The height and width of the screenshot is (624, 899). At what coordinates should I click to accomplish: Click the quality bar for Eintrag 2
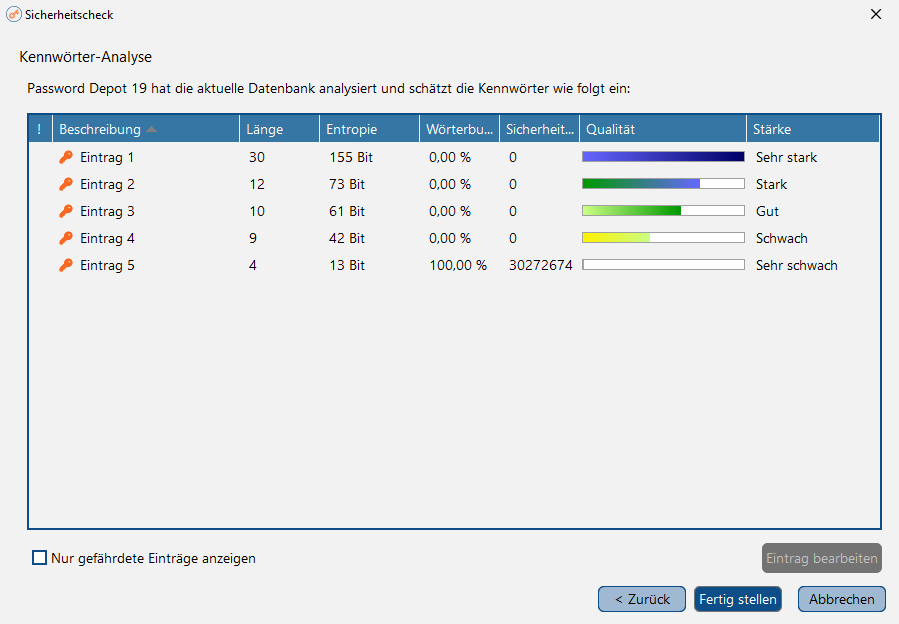[663, 184]
